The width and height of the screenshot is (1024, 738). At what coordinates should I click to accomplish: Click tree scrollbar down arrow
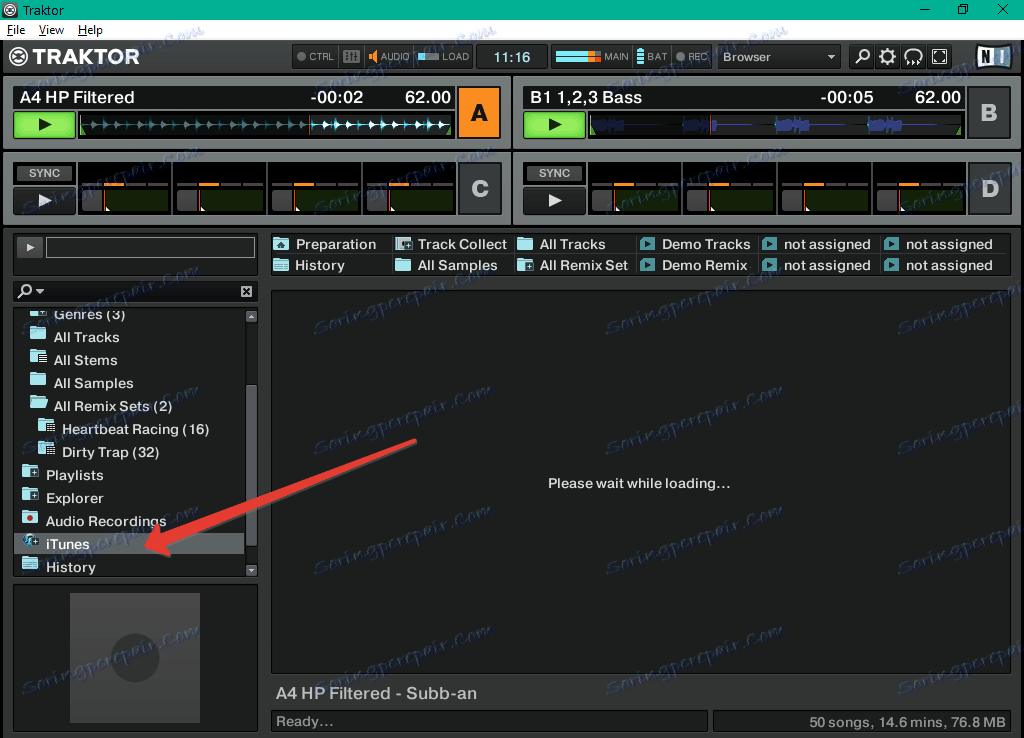pos(251,570)
